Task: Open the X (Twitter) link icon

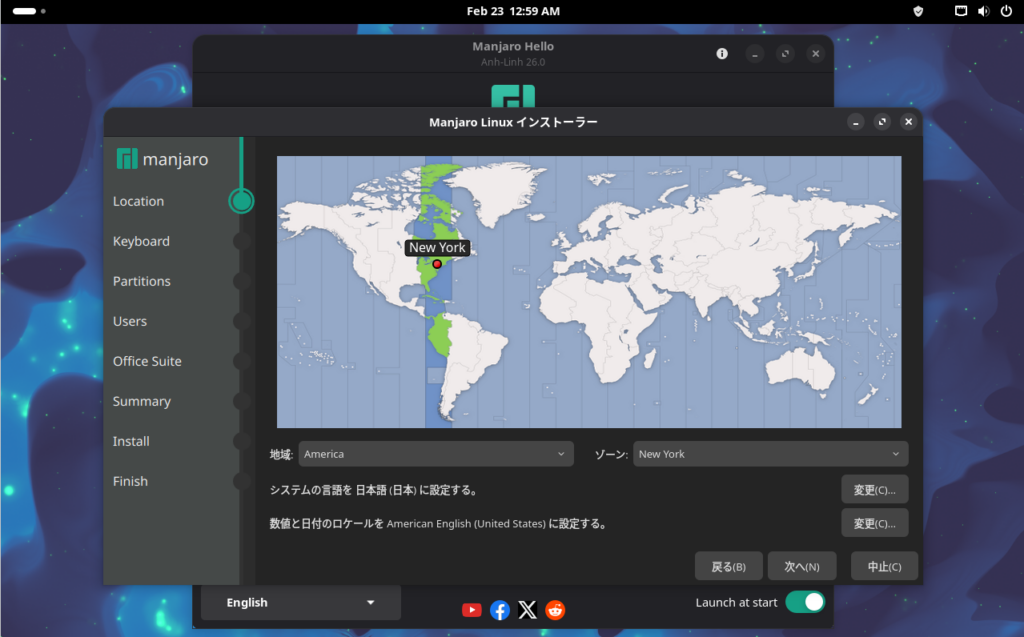Action: pyautogui.click(x=528, y=610)
